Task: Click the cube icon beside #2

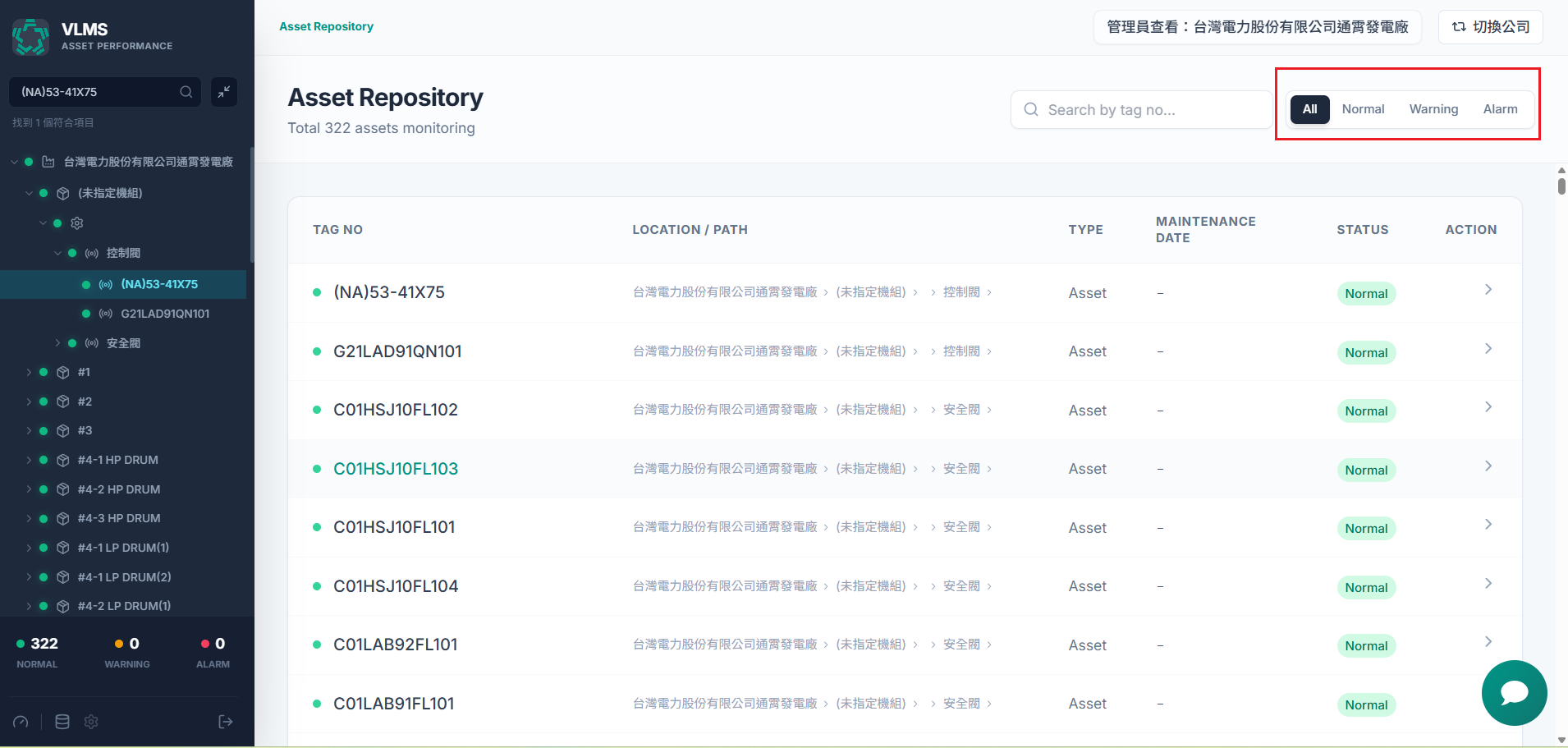Action: tap(63, 402)
